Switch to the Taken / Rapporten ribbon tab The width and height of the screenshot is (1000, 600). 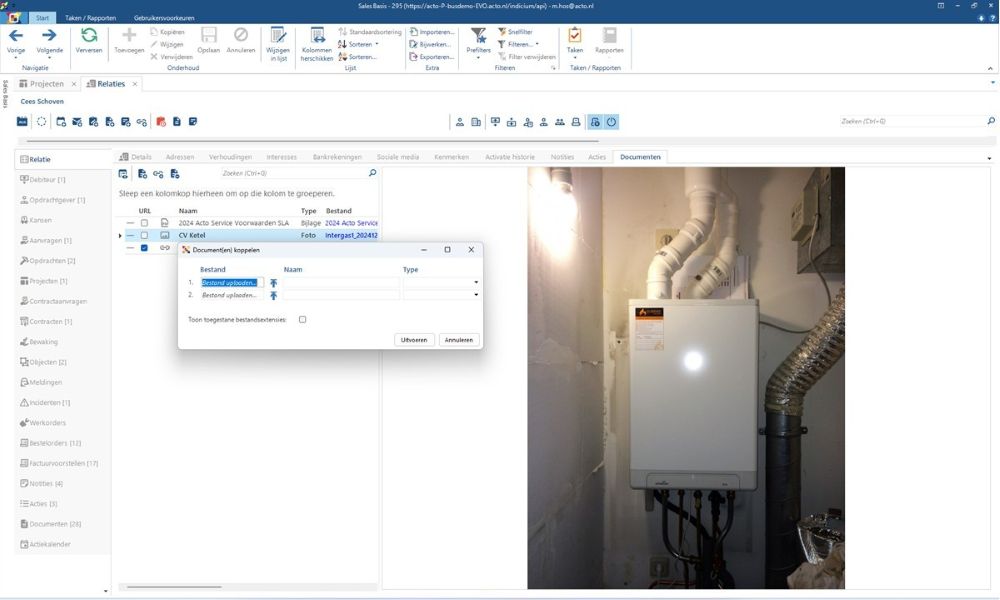(88, 17)
